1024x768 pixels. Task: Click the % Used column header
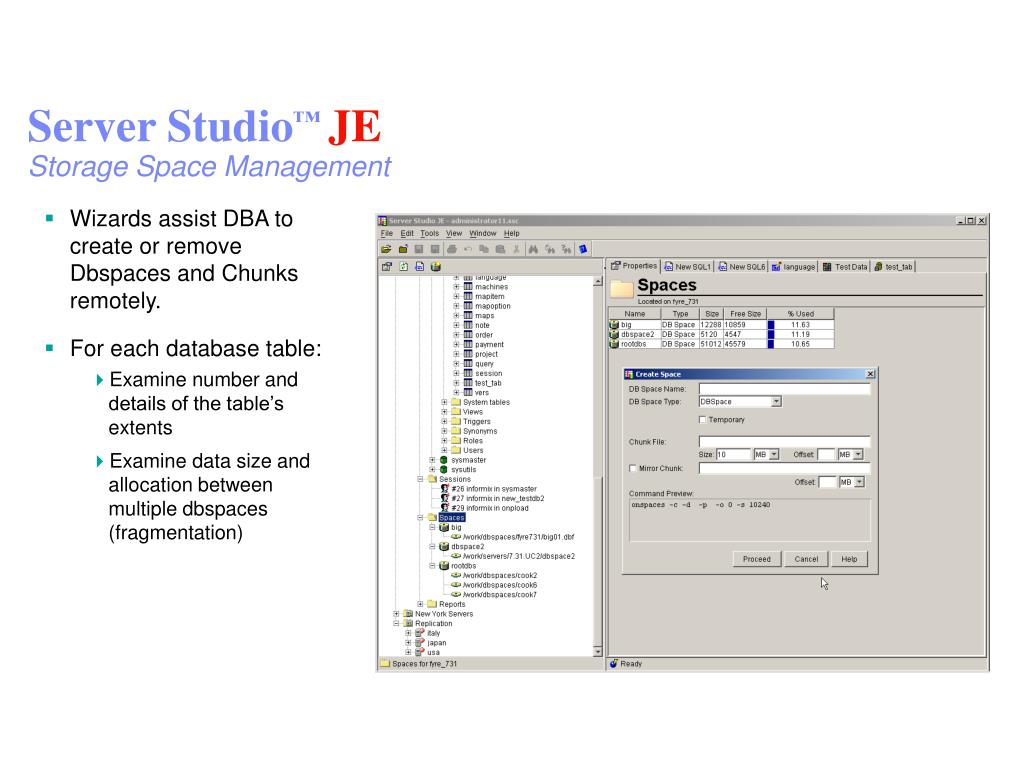800,314
